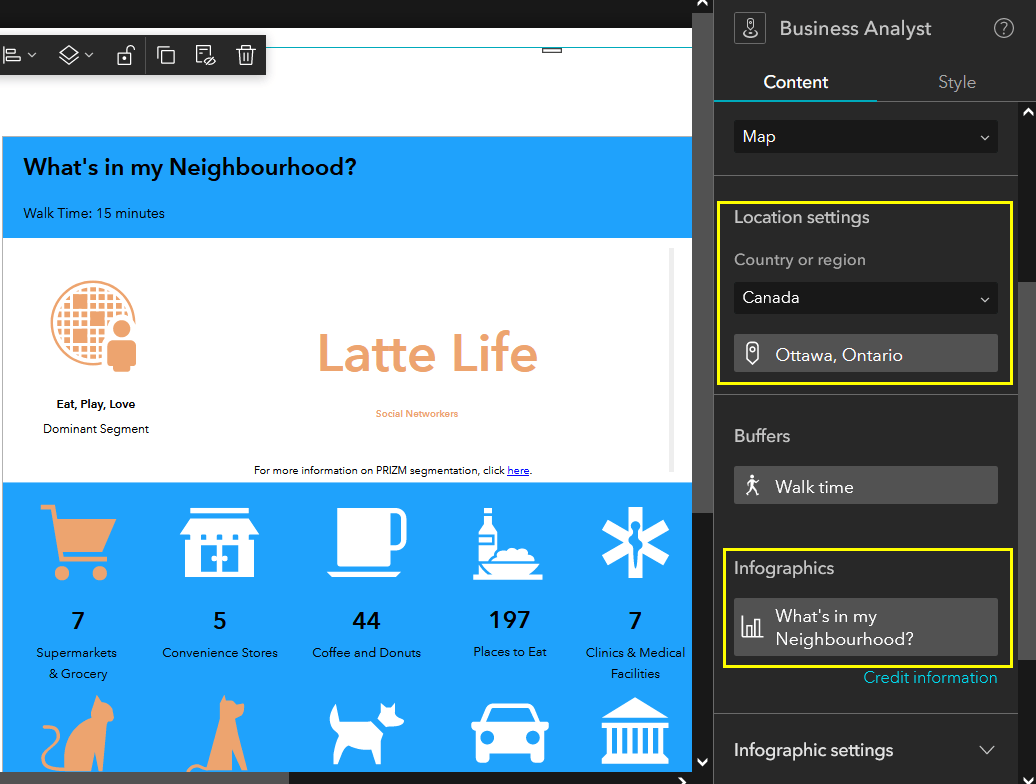The image size is (1036, 784).
Task: Click the trash delete icon
Action: point(246,55)
